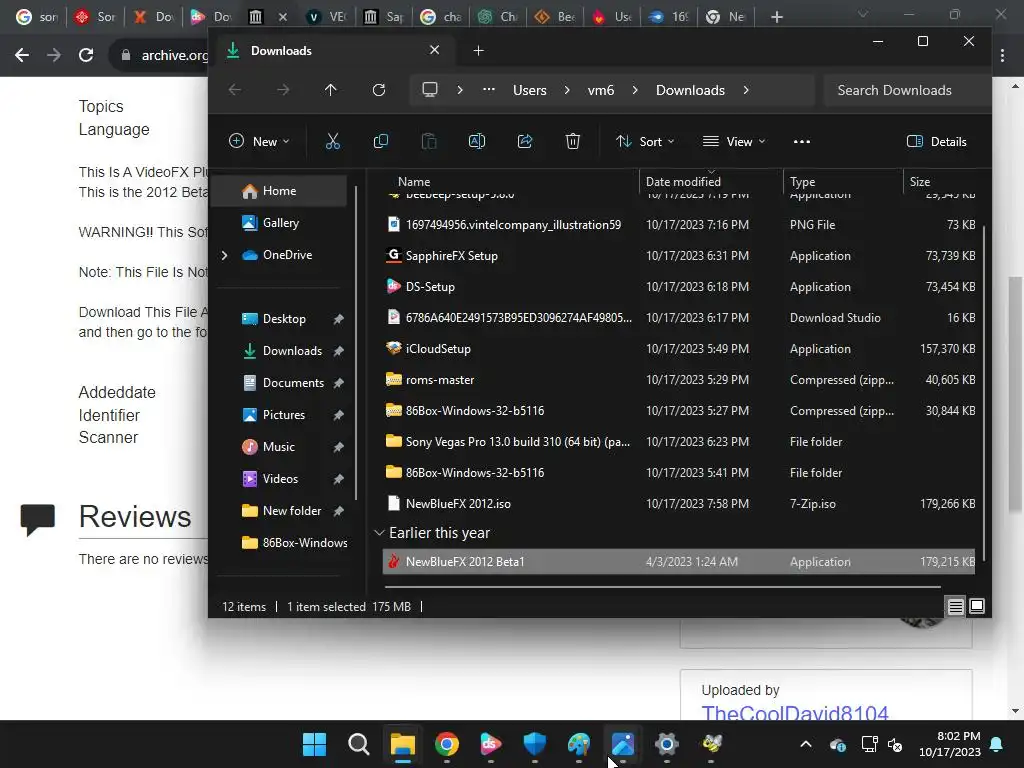Click the File Explorer taskbar icon
The height and width of the screenshot is (768, 1024).
tap(403, 744)
